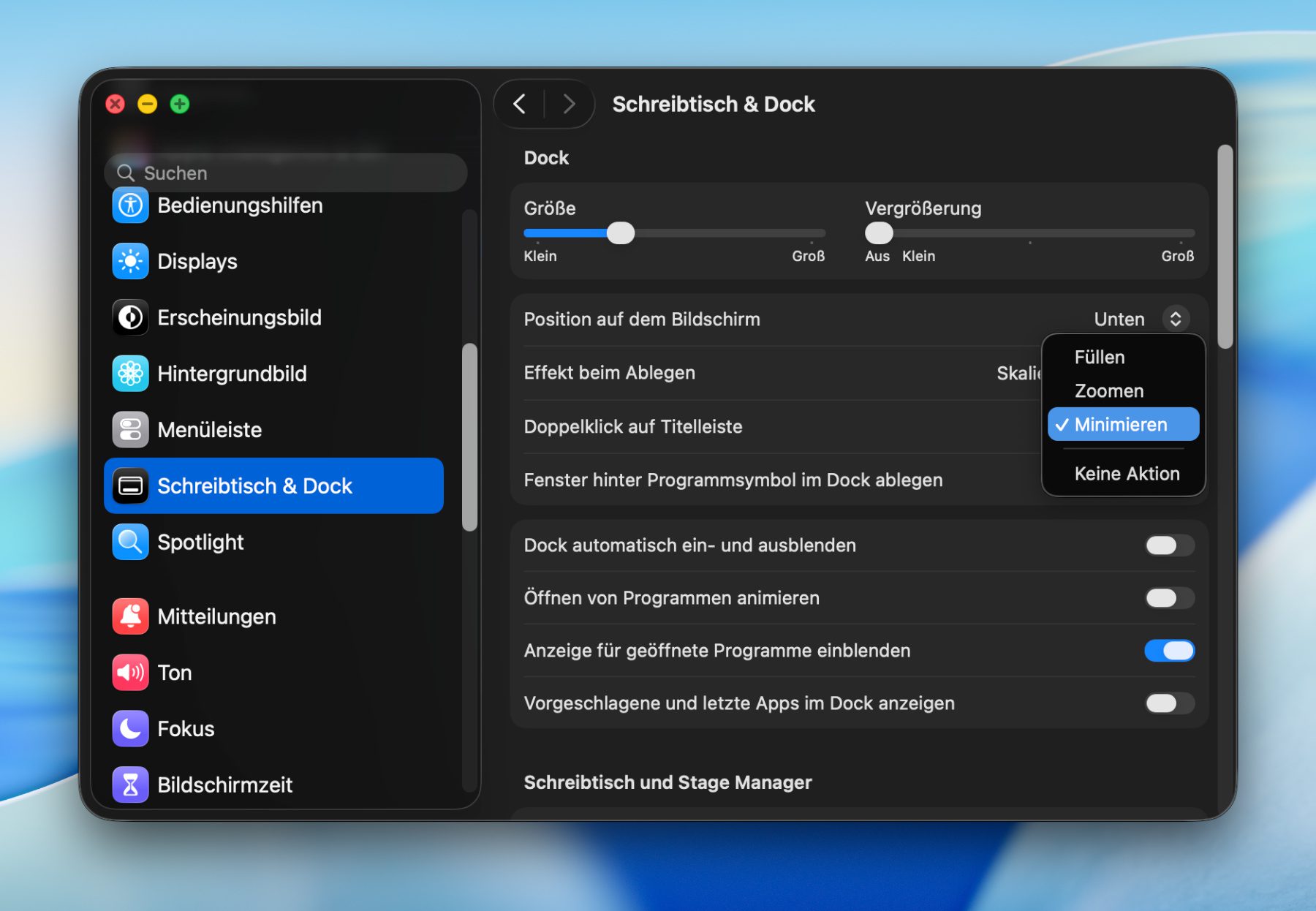Open Bildschirmzeit in the sidebar
The width and height of the screenshot is (1316, 911).
[224, 785]
